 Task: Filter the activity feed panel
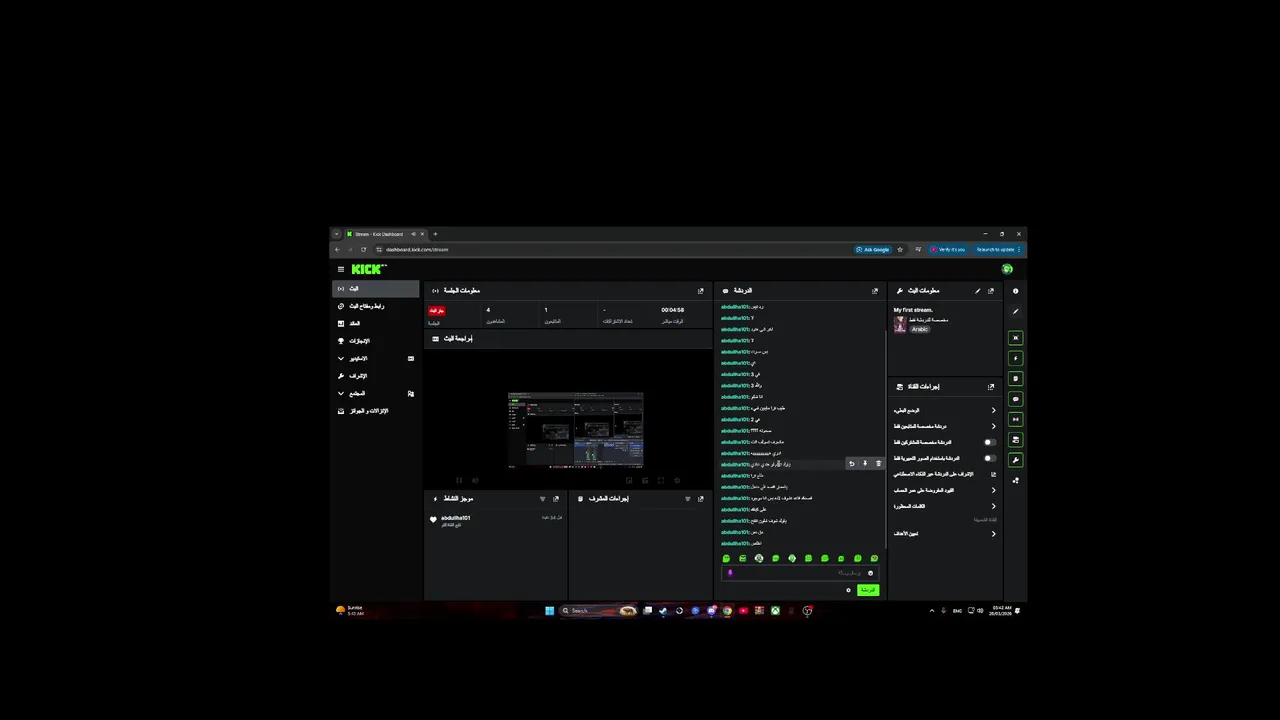coord(542,499)
